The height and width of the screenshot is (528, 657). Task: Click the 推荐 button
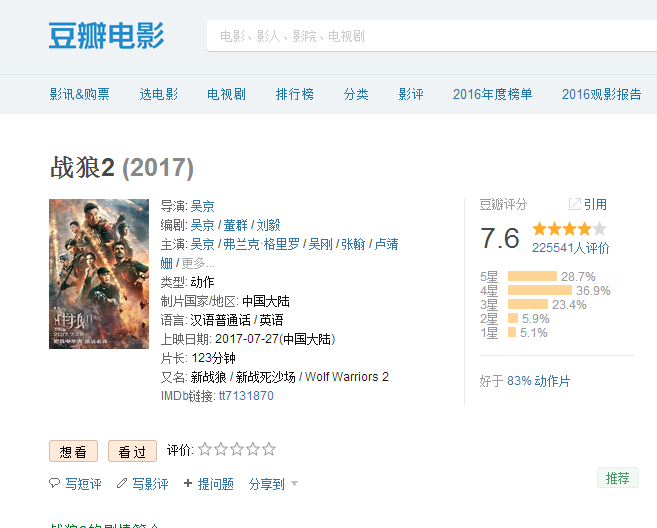tap(618, 478)
